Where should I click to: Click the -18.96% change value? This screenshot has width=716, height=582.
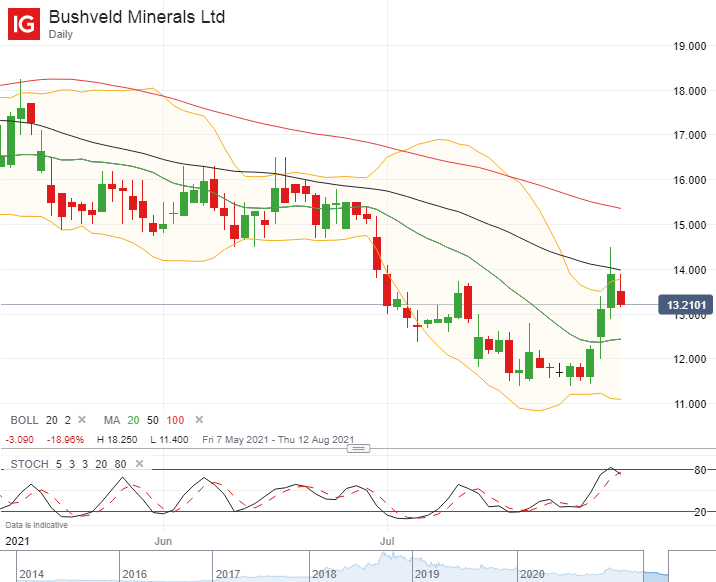[x=65, y=440]
